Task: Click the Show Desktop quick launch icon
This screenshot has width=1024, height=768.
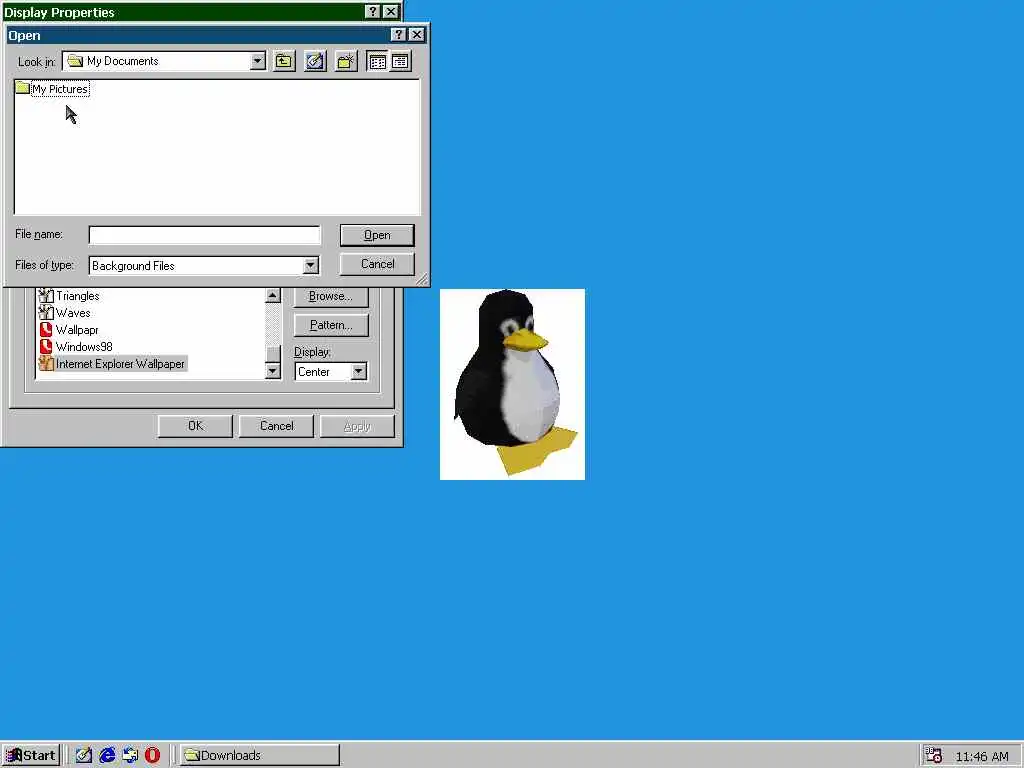Action: pyautogui.click(x=84, y=756)
